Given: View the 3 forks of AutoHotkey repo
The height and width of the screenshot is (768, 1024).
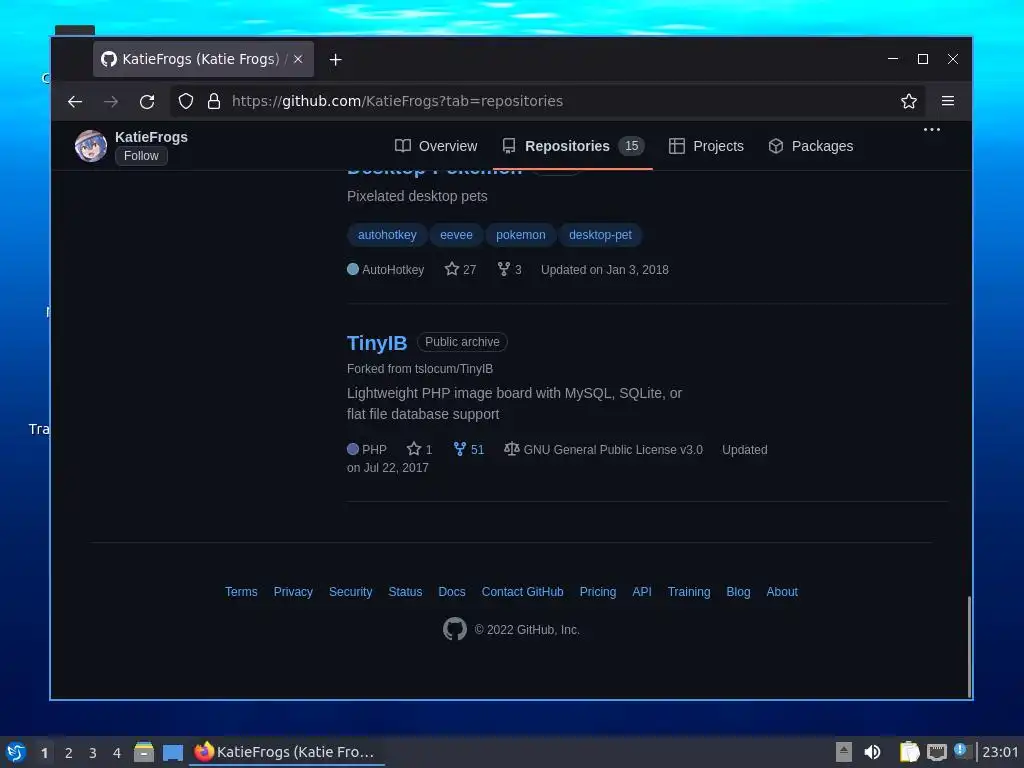Looking at the screenshot, I should [509, 270].
